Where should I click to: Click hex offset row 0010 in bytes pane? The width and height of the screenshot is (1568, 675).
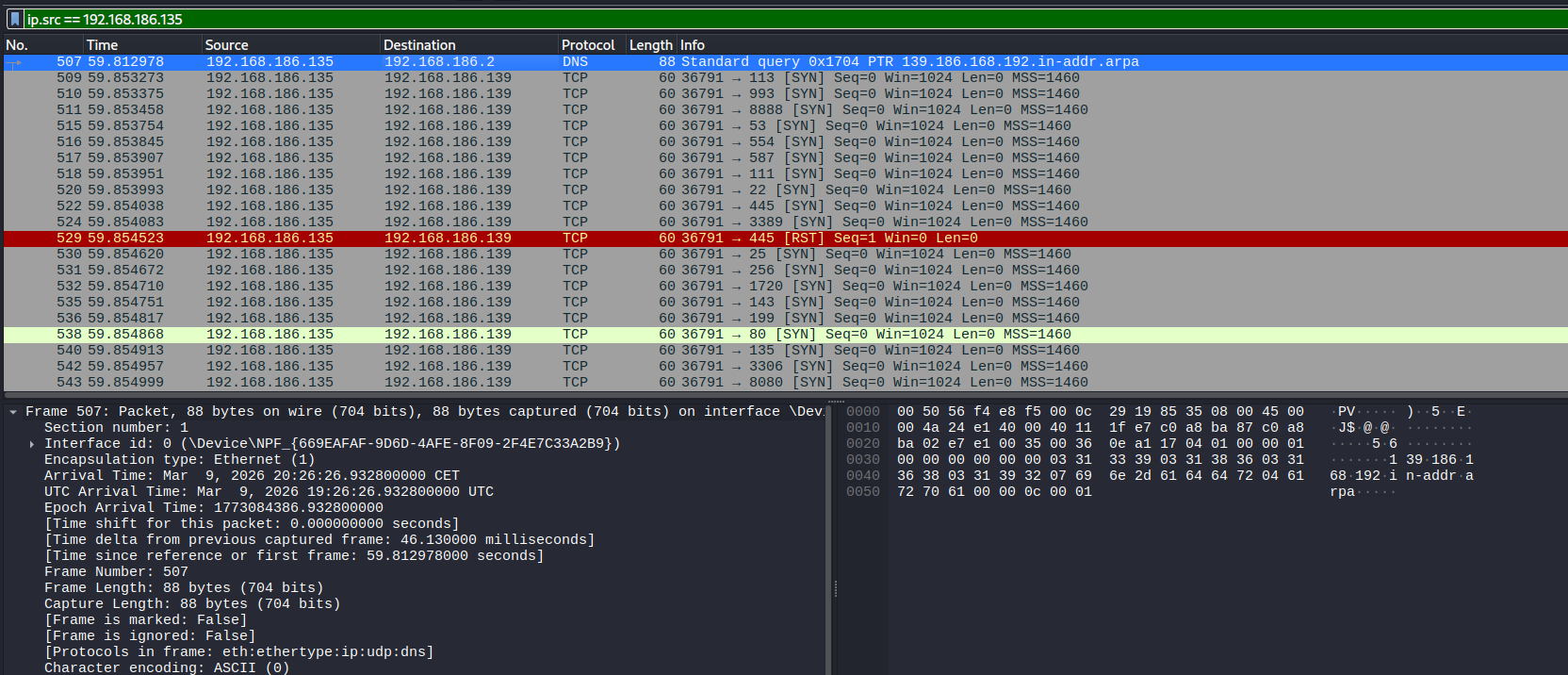pos(863,427)
